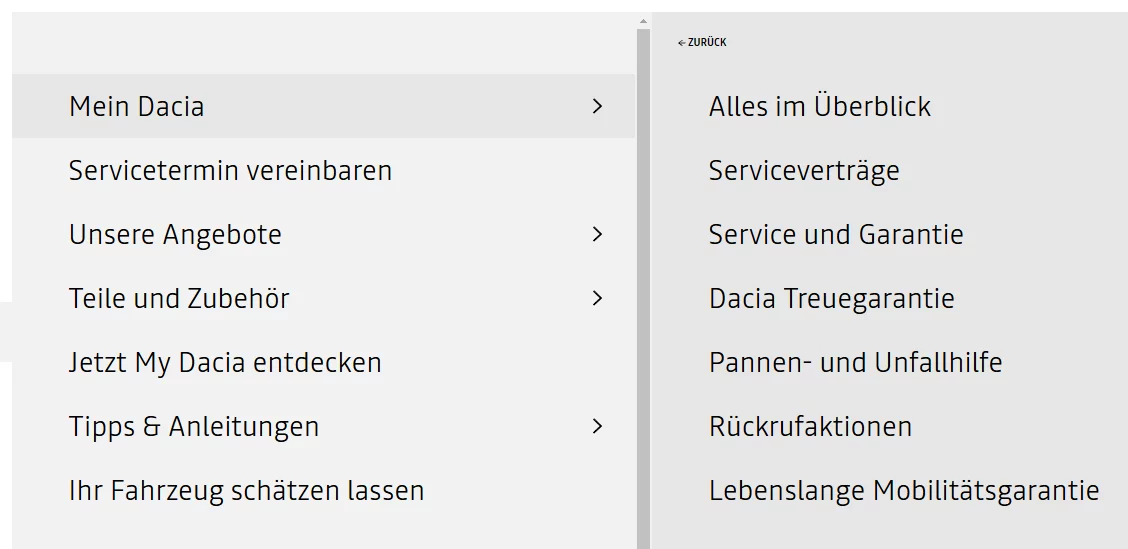Click the vertical scrollbar track

643,288
